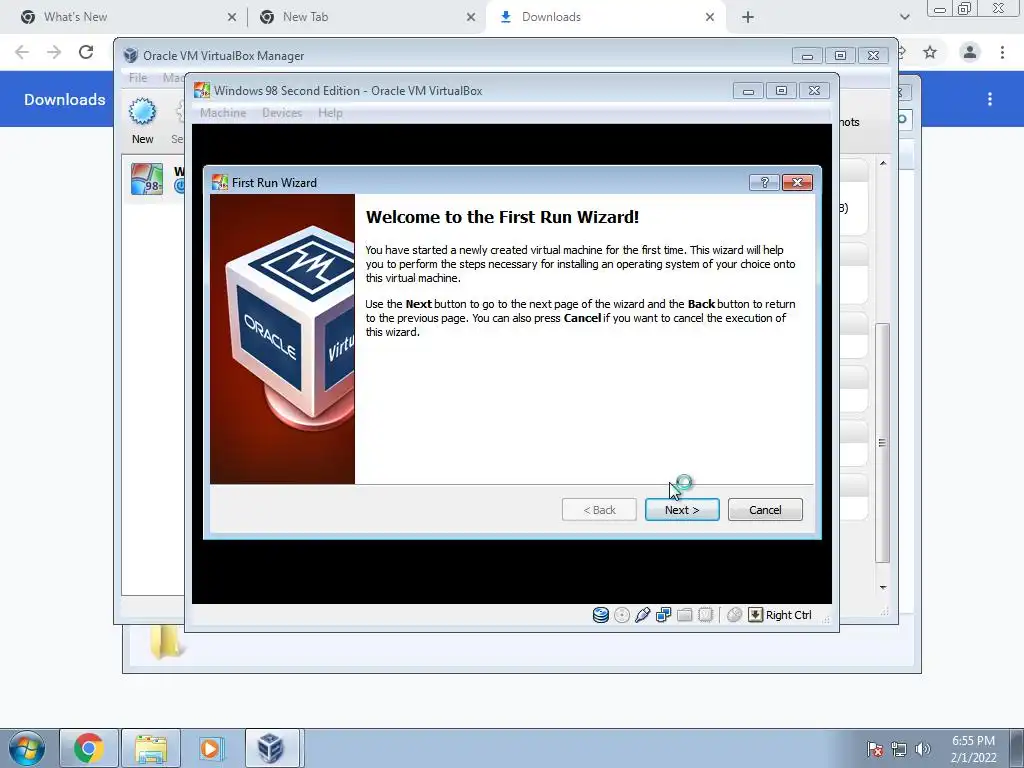Open File menu in VirtualBox Manager
This screenshot has width=1024, height=768.
tap(138, 78)
